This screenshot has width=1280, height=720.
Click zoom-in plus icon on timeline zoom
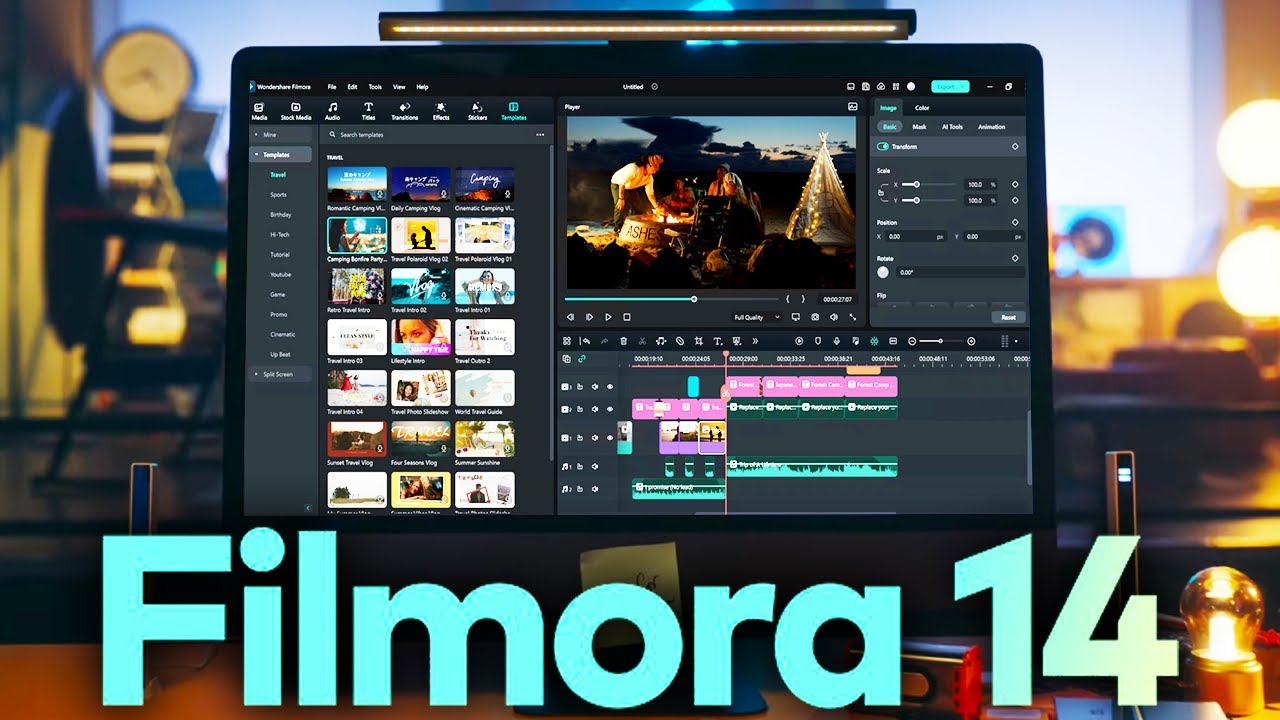(971, 341)
